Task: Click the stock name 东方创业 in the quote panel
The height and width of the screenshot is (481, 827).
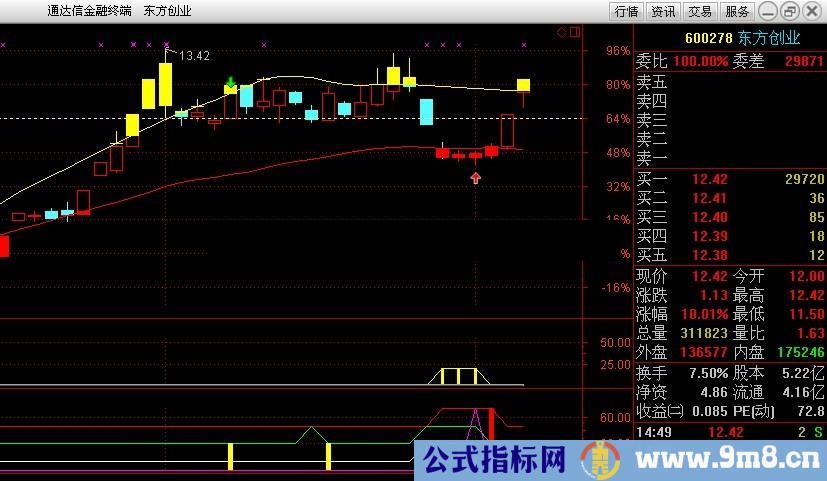Action: pos(768,38)
